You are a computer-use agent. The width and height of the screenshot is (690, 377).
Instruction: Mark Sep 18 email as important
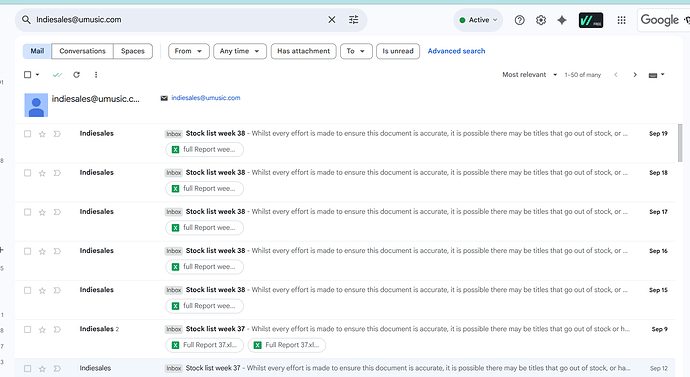coord(57,173)
